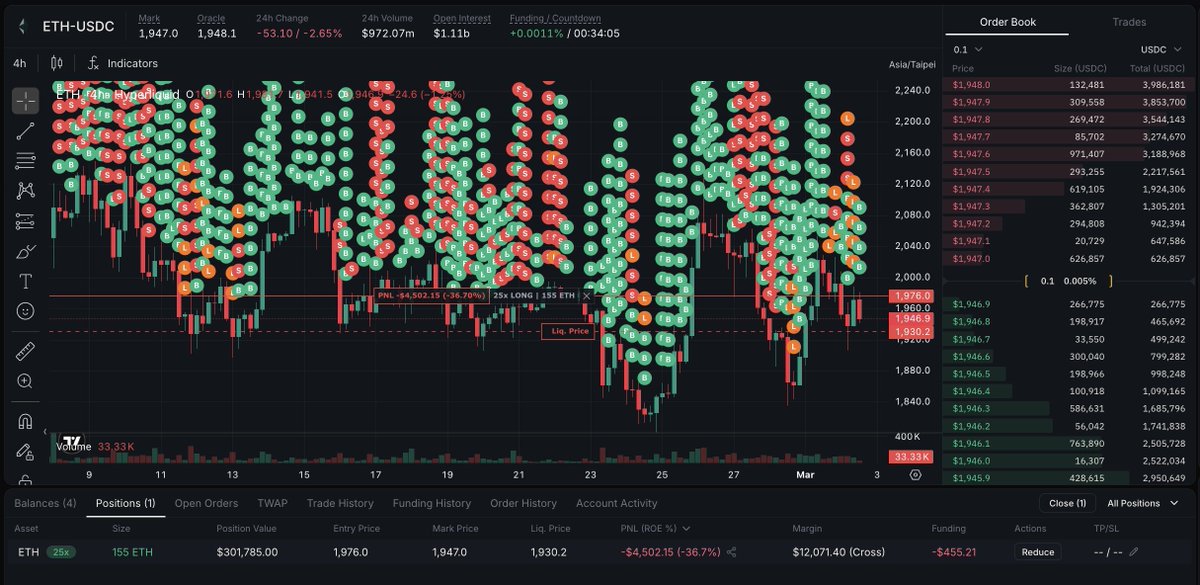Click the Mark price label
This screenshot has height=585, width=1200.
point(149,18)
